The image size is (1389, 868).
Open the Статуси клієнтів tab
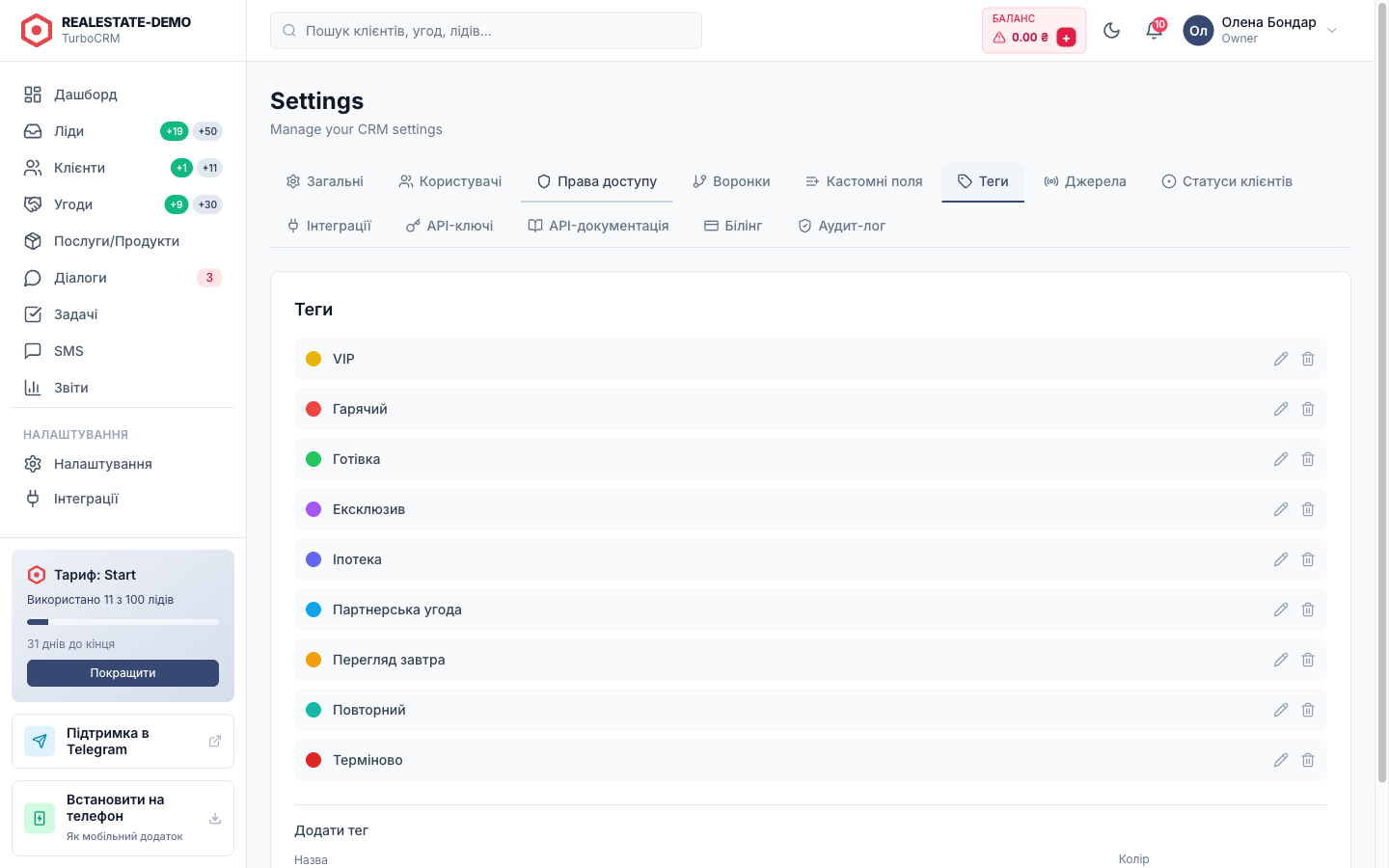[x=1227, y=181]
